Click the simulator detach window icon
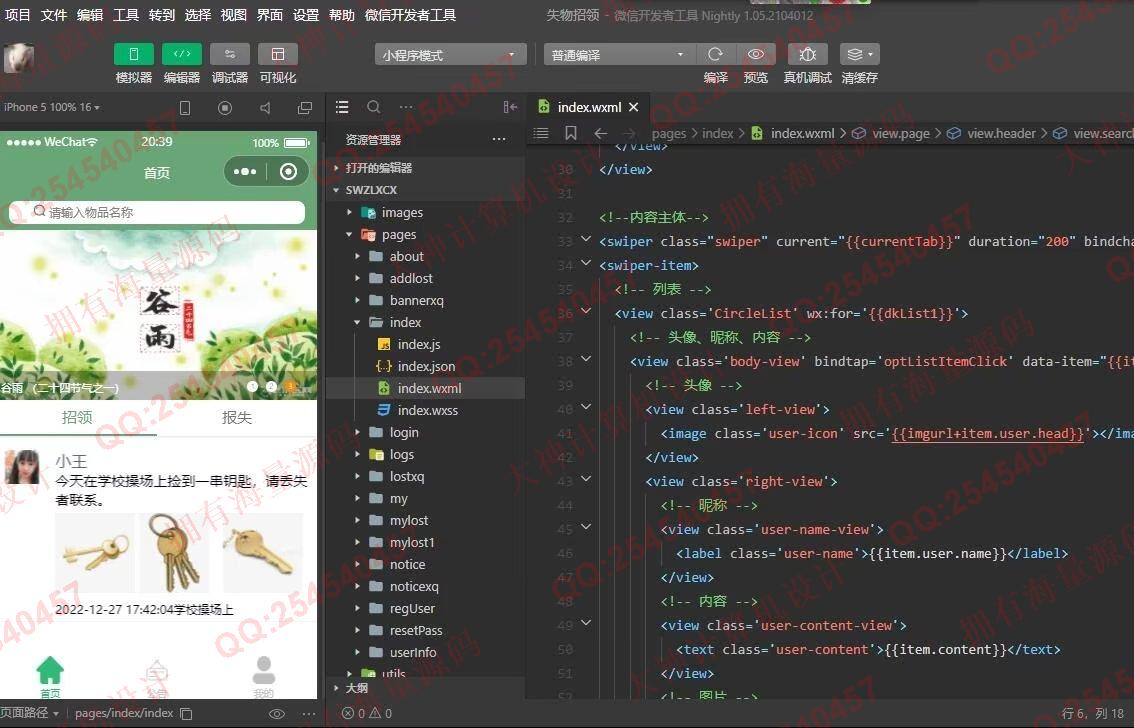This screenshot has height=728, width=1134. [304, 108]
